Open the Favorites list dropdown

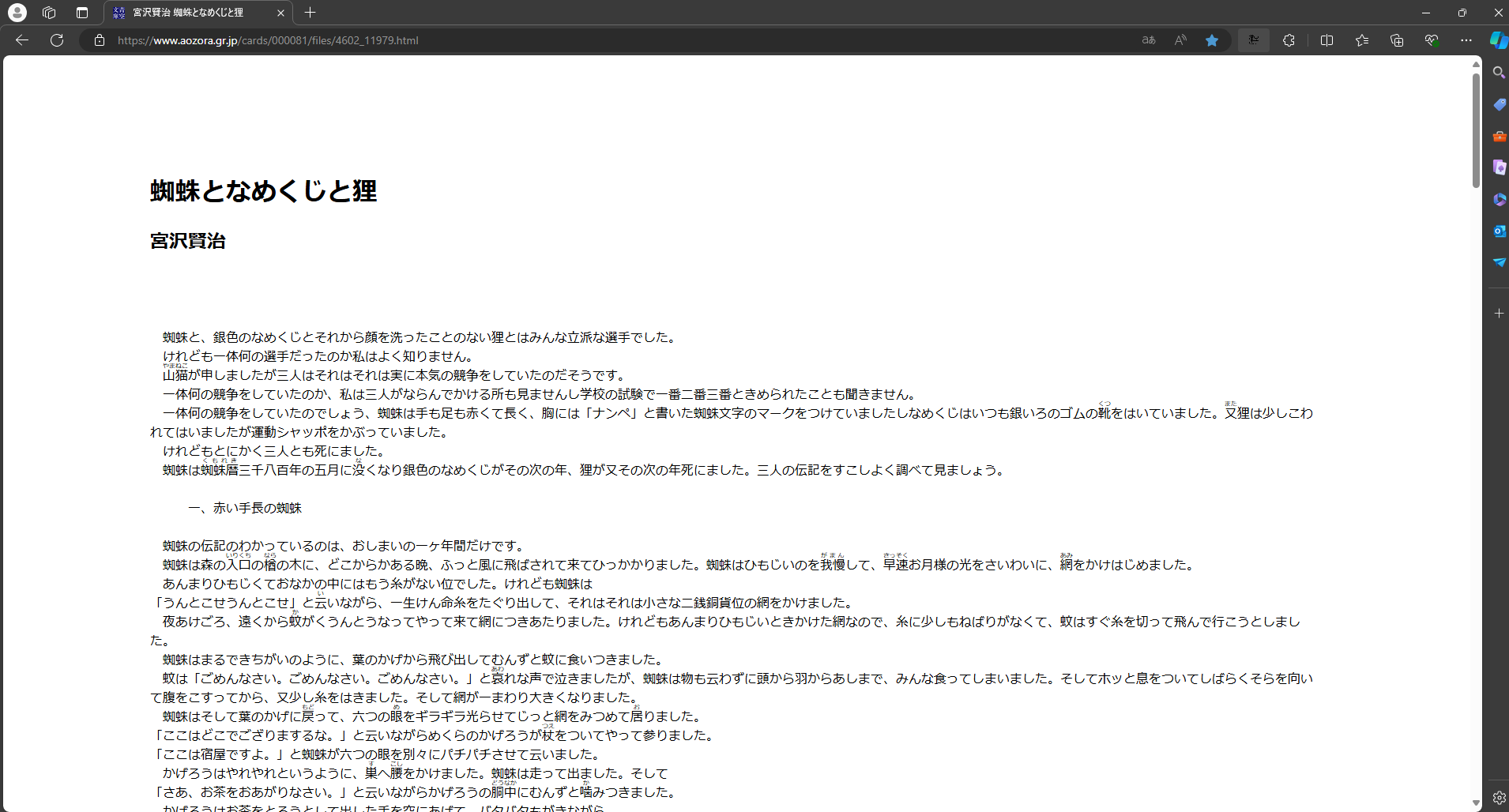click(x=1361, y=40)
